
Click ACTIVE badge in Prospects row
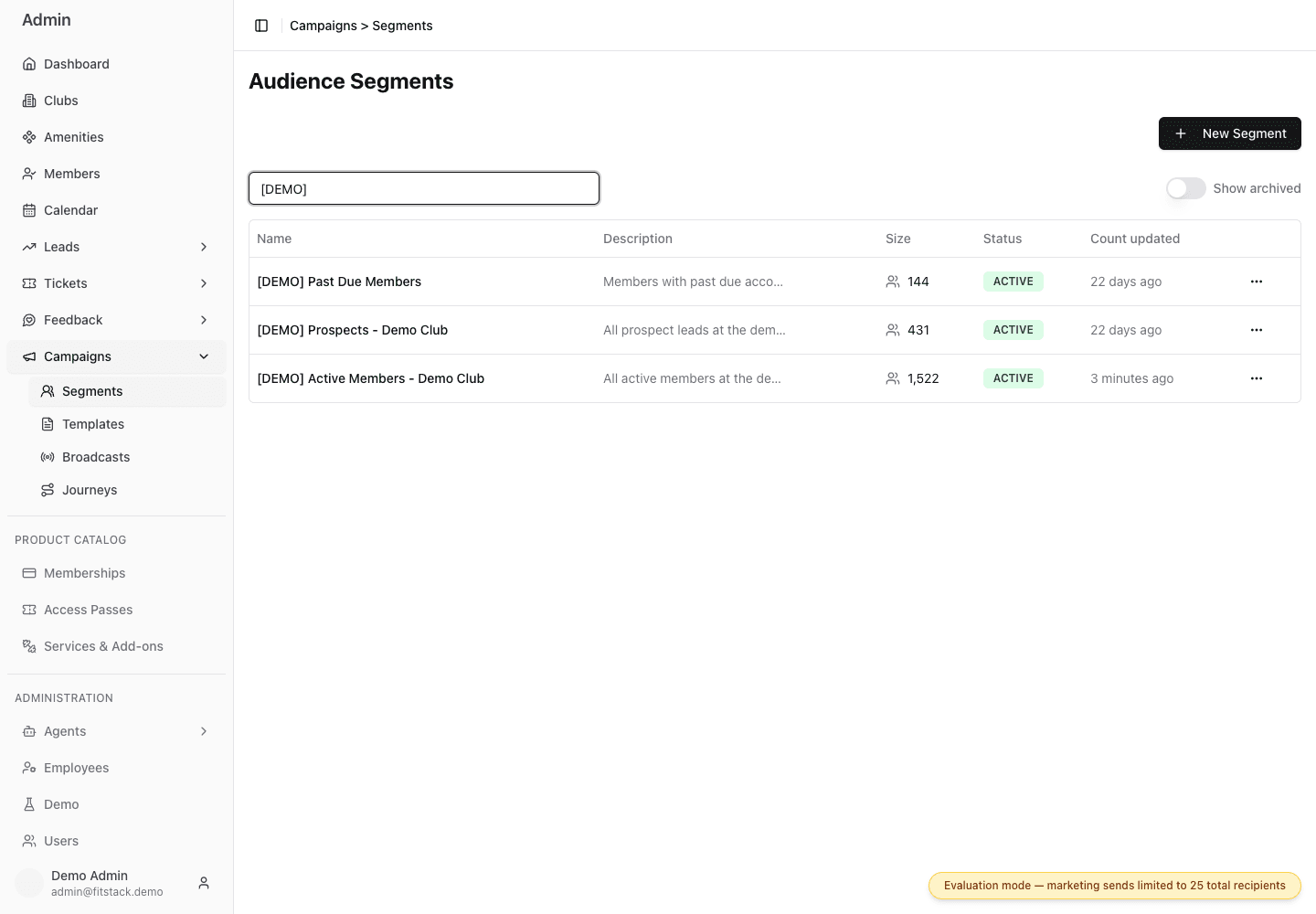click(1014, 330)
